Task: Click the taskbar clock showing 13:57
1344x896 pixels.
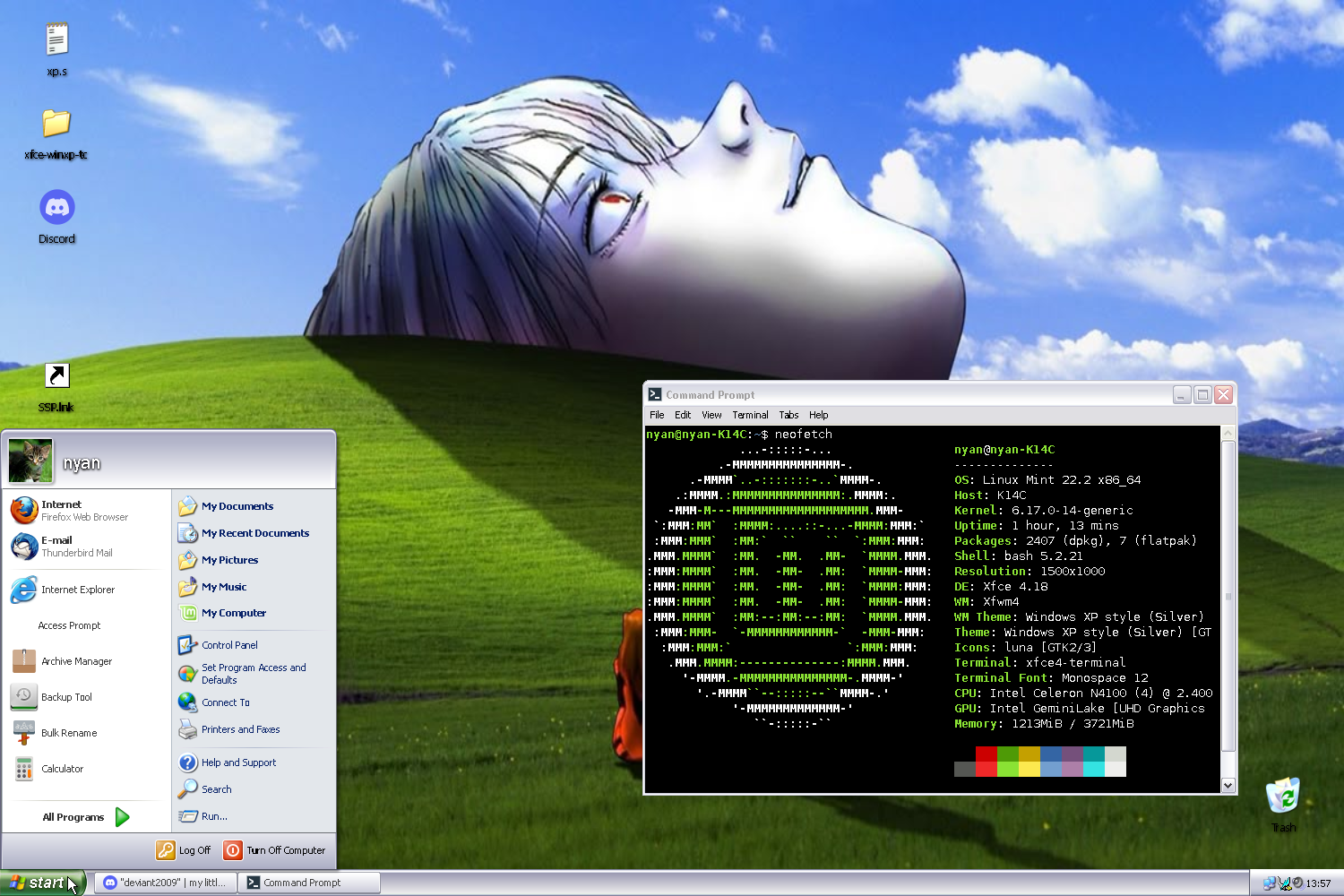Action: [1318, 883]
